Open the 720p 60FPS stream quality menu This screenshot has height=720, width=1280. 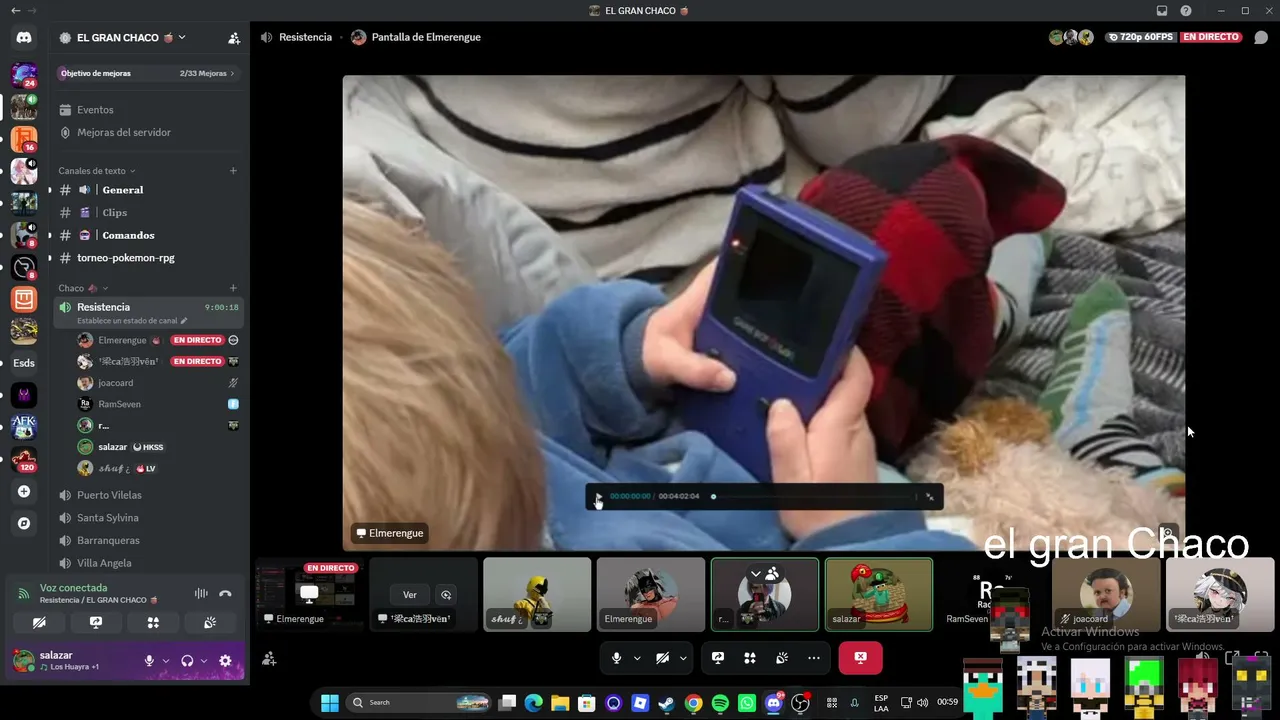pos(1141,37)
